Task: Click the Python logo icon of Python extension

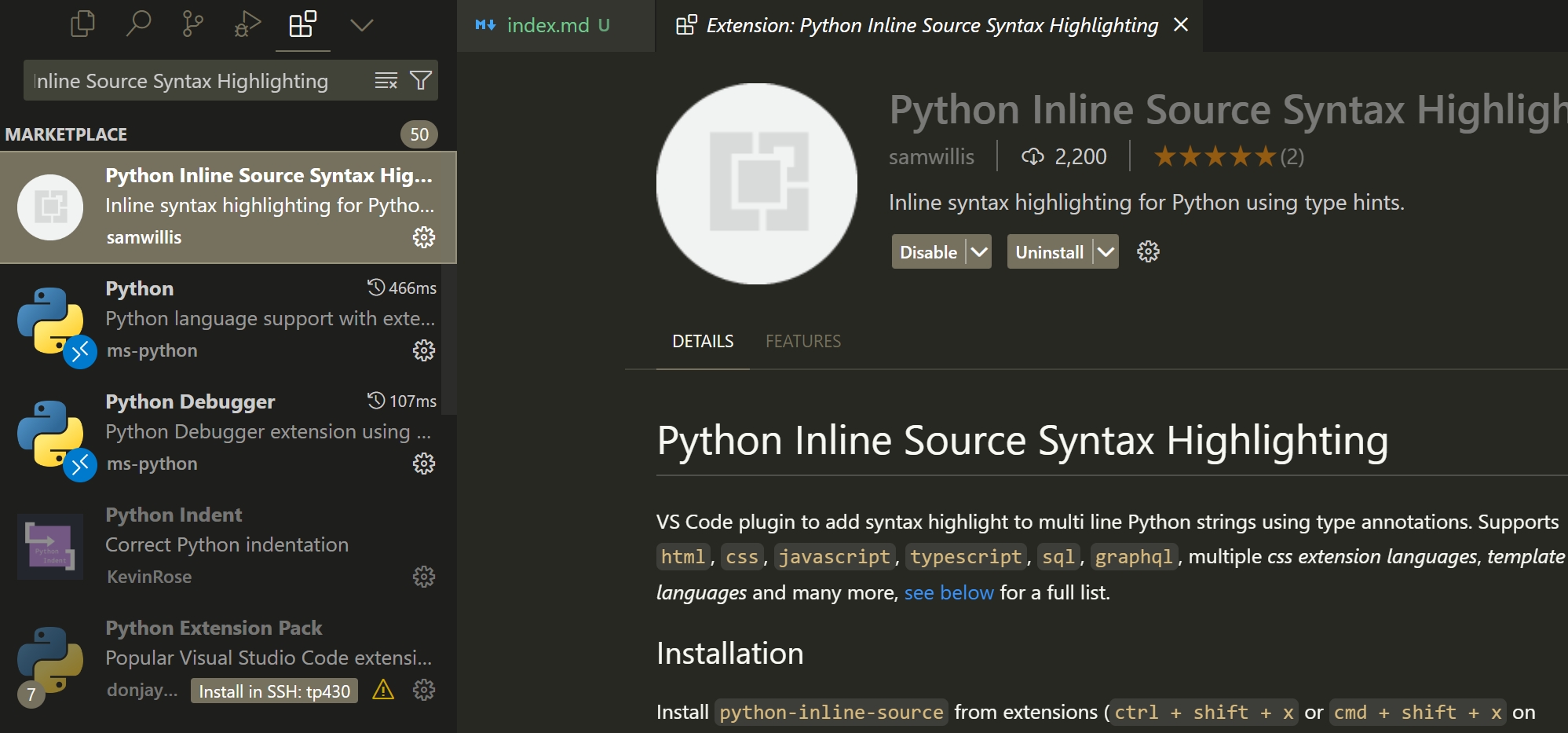Action: [x=50, y=320]
